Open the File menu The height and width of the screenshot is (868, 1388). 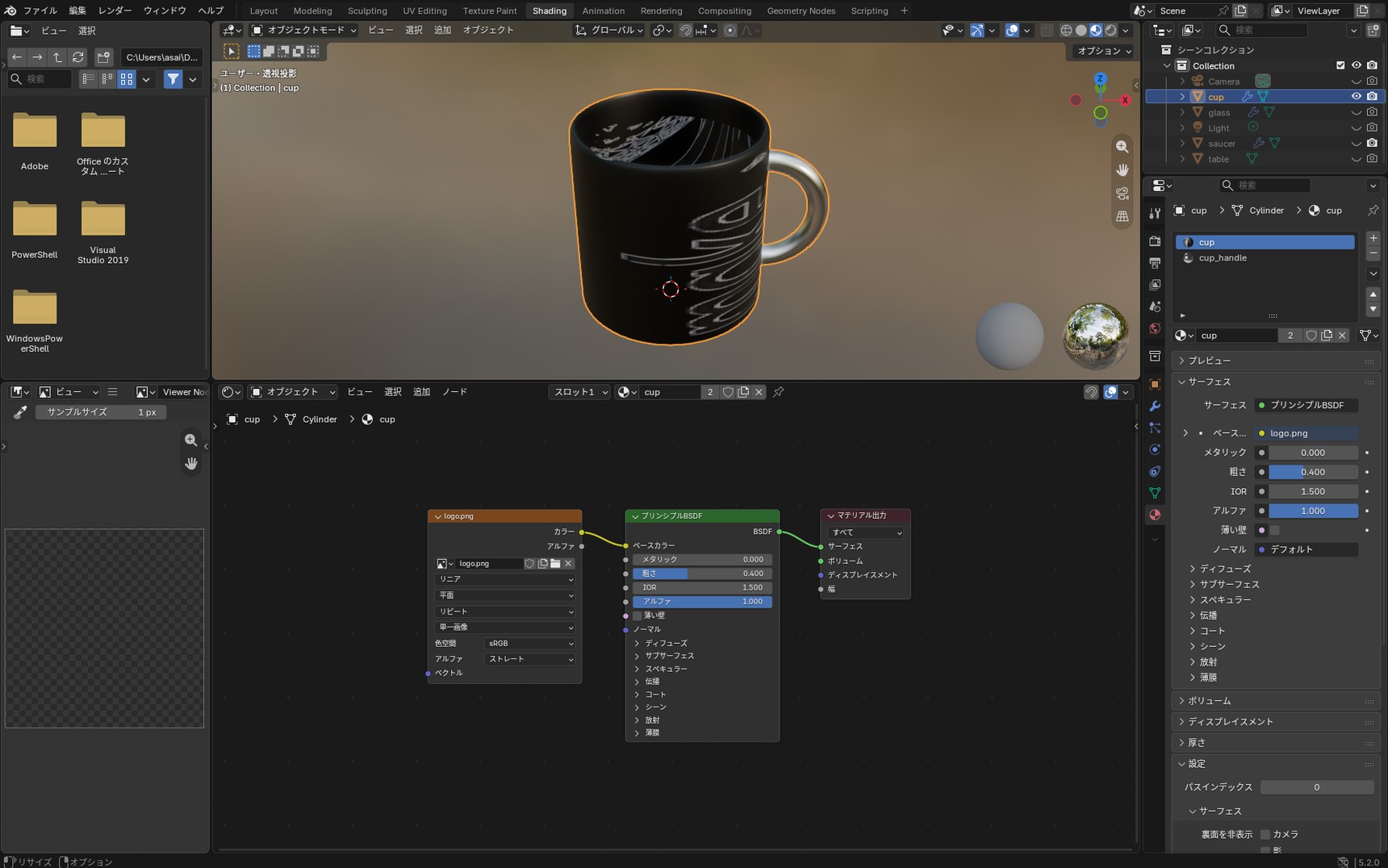click(40, 10)
